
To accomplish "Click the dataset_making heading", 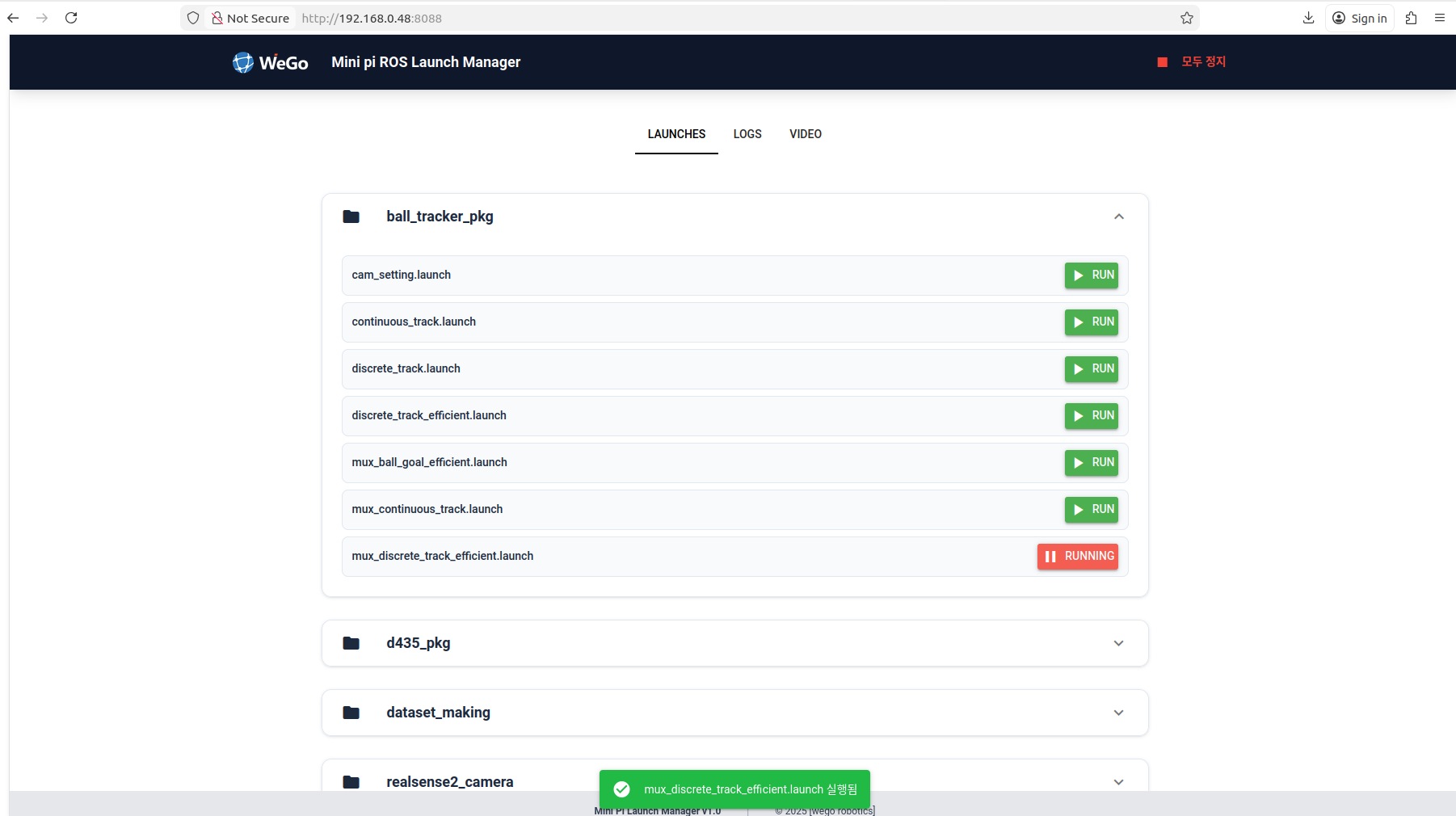I will (x=438, y=713).
